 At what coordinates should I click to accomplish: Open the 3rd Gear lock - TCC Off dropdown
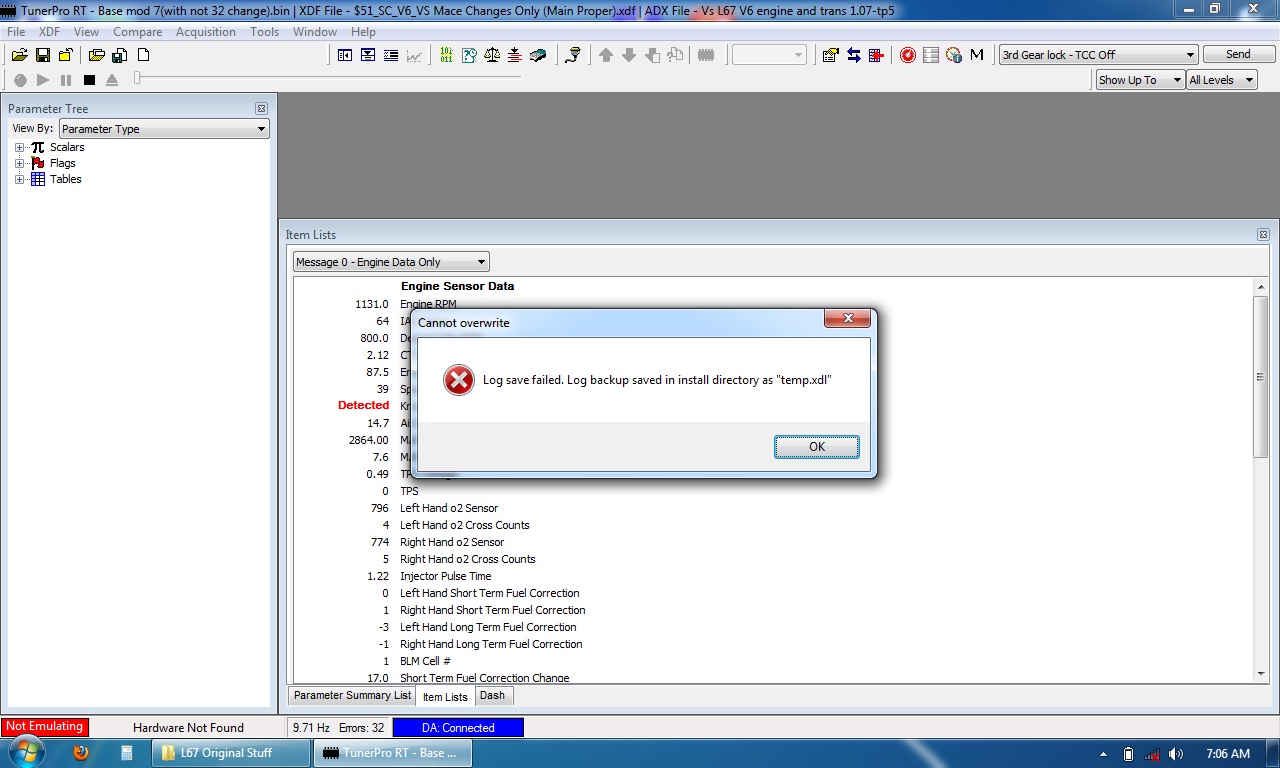1098,55
